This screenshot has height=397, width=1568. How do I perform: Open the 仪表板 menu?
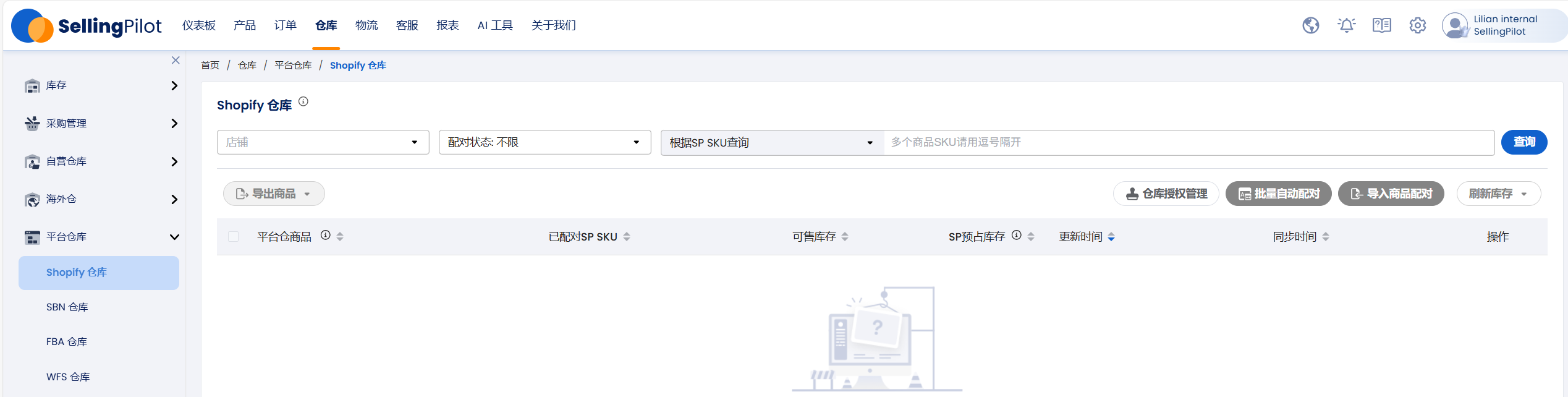(x=199, y=25)
